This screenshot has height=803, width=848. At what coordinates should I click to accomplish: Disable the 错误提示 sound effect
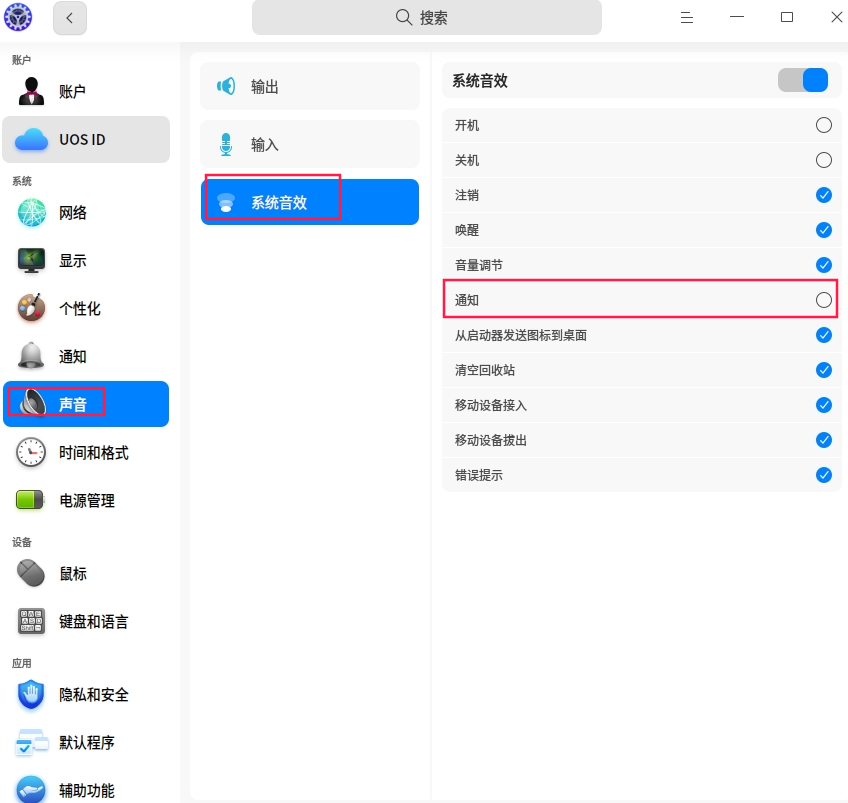click(824, 475)
